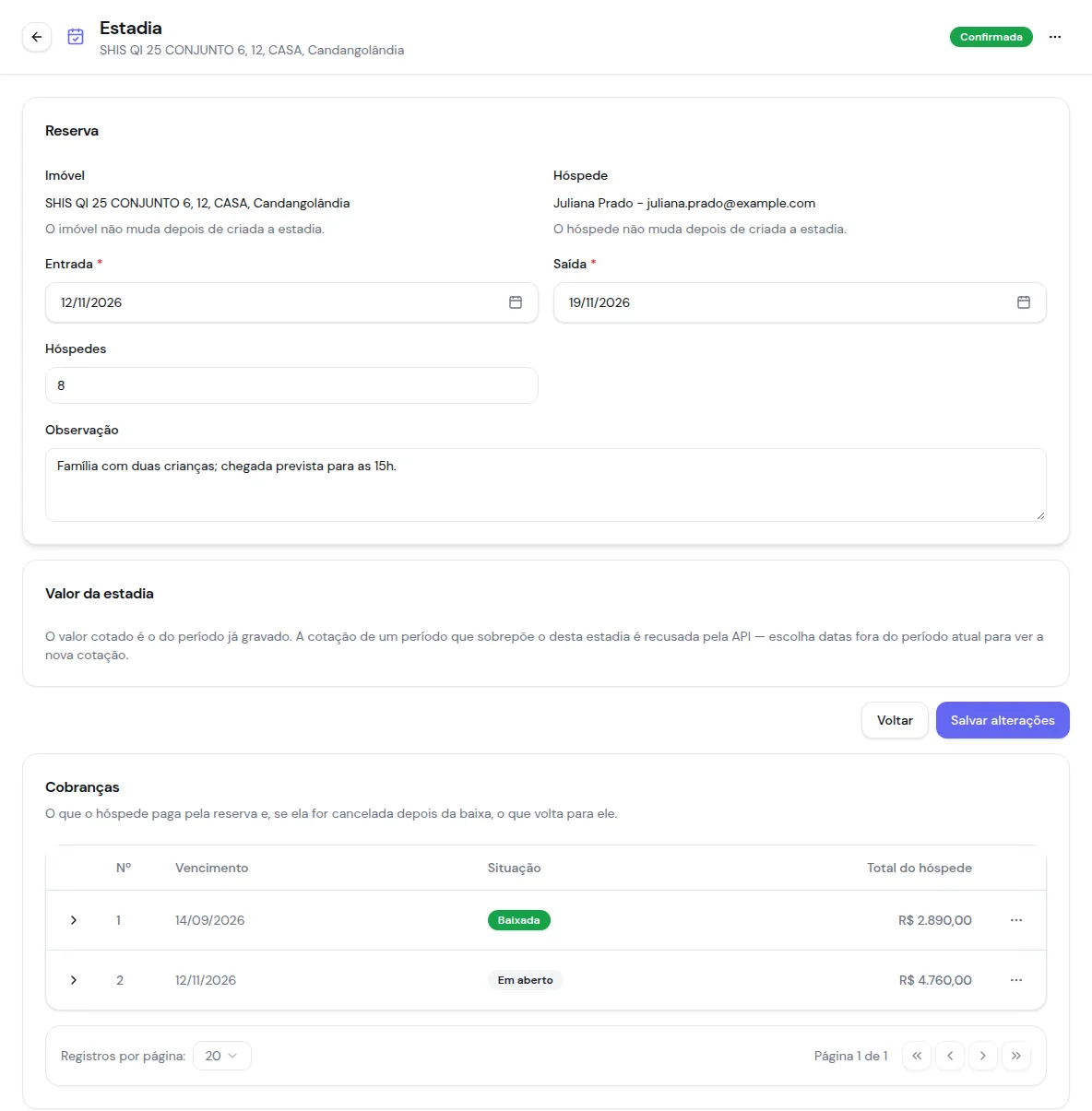The height and width of the screenshot is (1111, 1092).
Task: Go to the previous page
Action: [x=950, y=1056]
